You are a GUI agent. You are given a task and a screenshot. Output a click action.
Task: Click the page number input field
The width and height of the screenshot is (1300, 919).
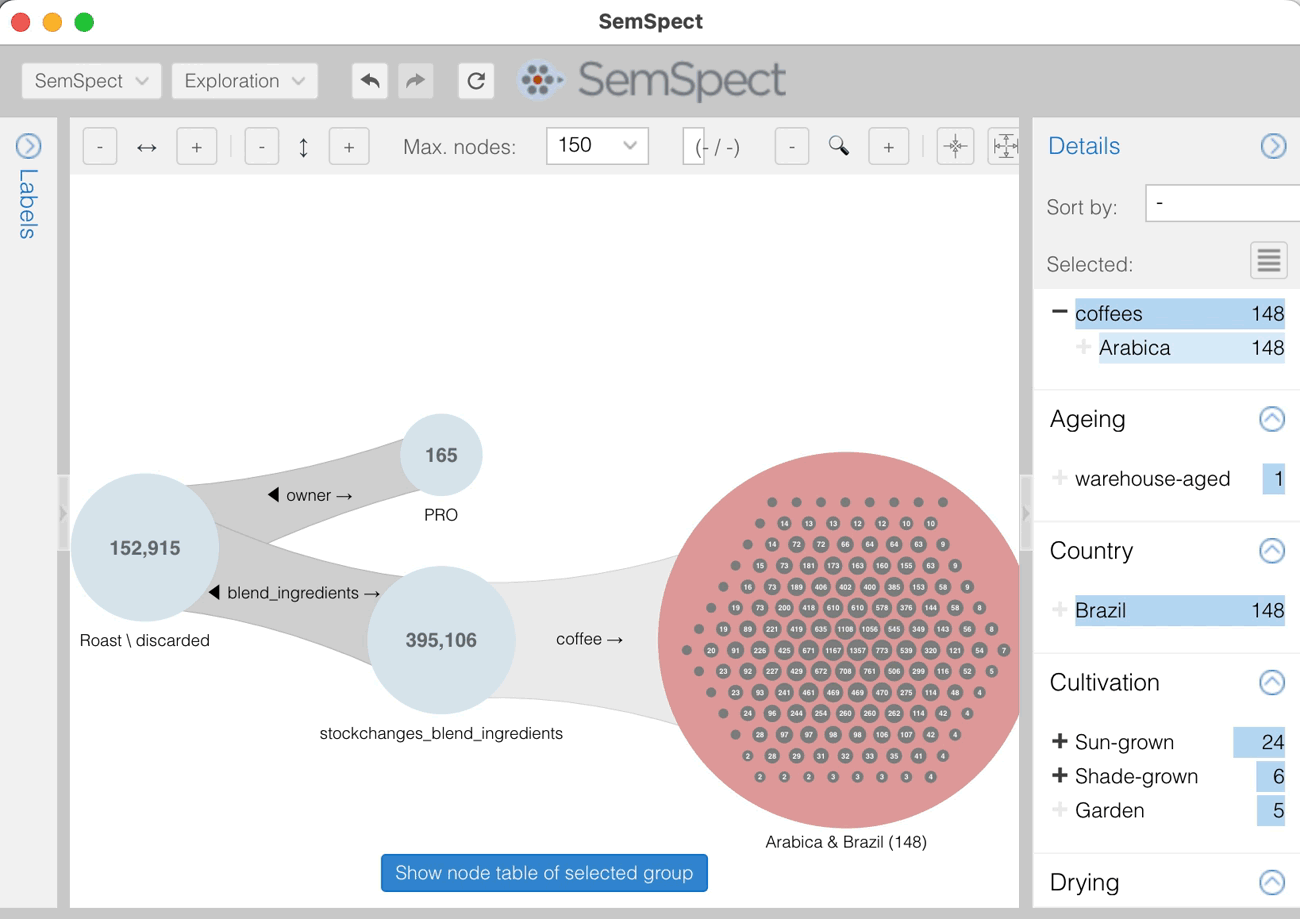pos(694,147)
